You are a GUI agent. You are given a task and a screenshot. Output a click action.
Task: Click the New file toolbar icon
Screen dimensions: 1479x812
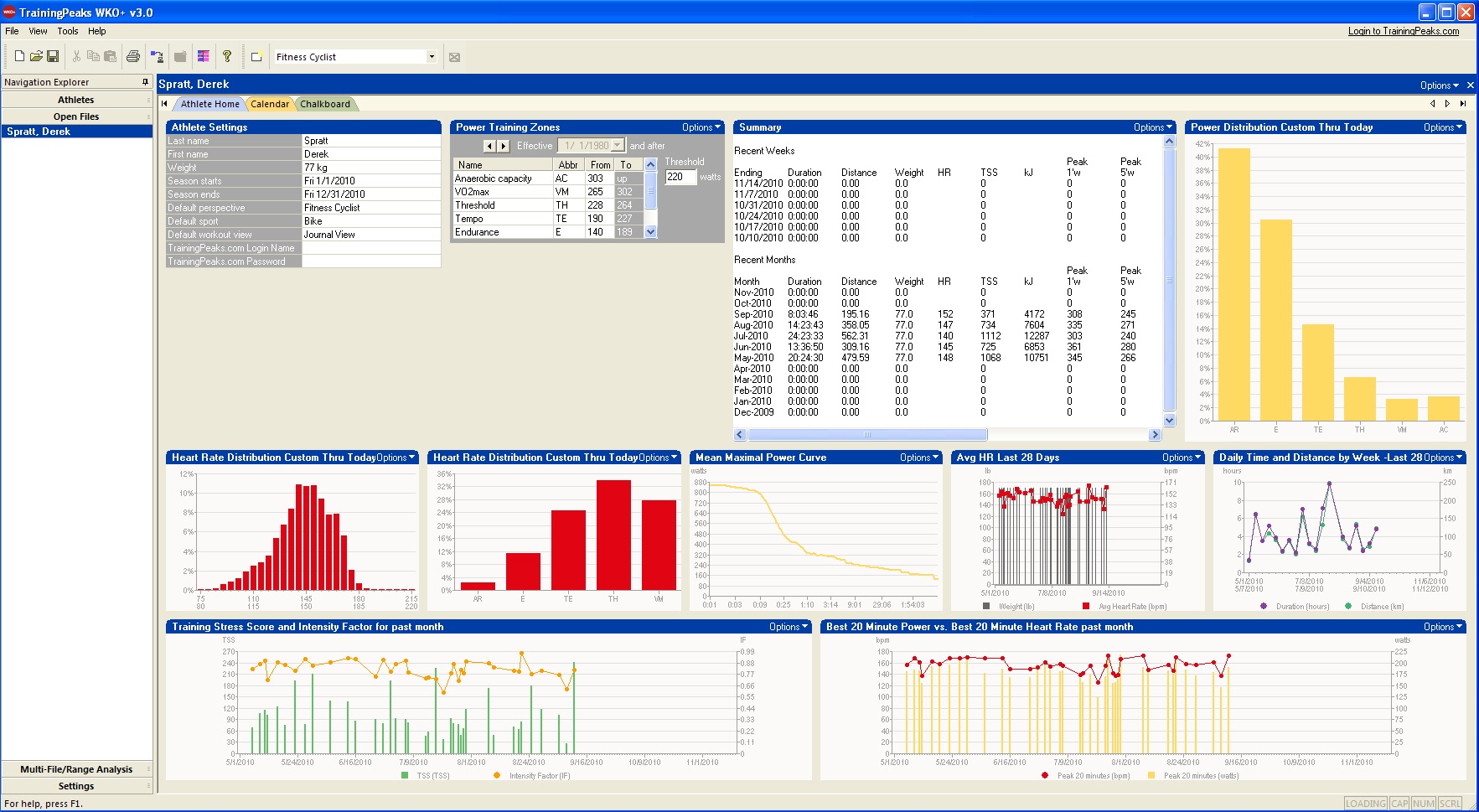(x=19, y=56)
